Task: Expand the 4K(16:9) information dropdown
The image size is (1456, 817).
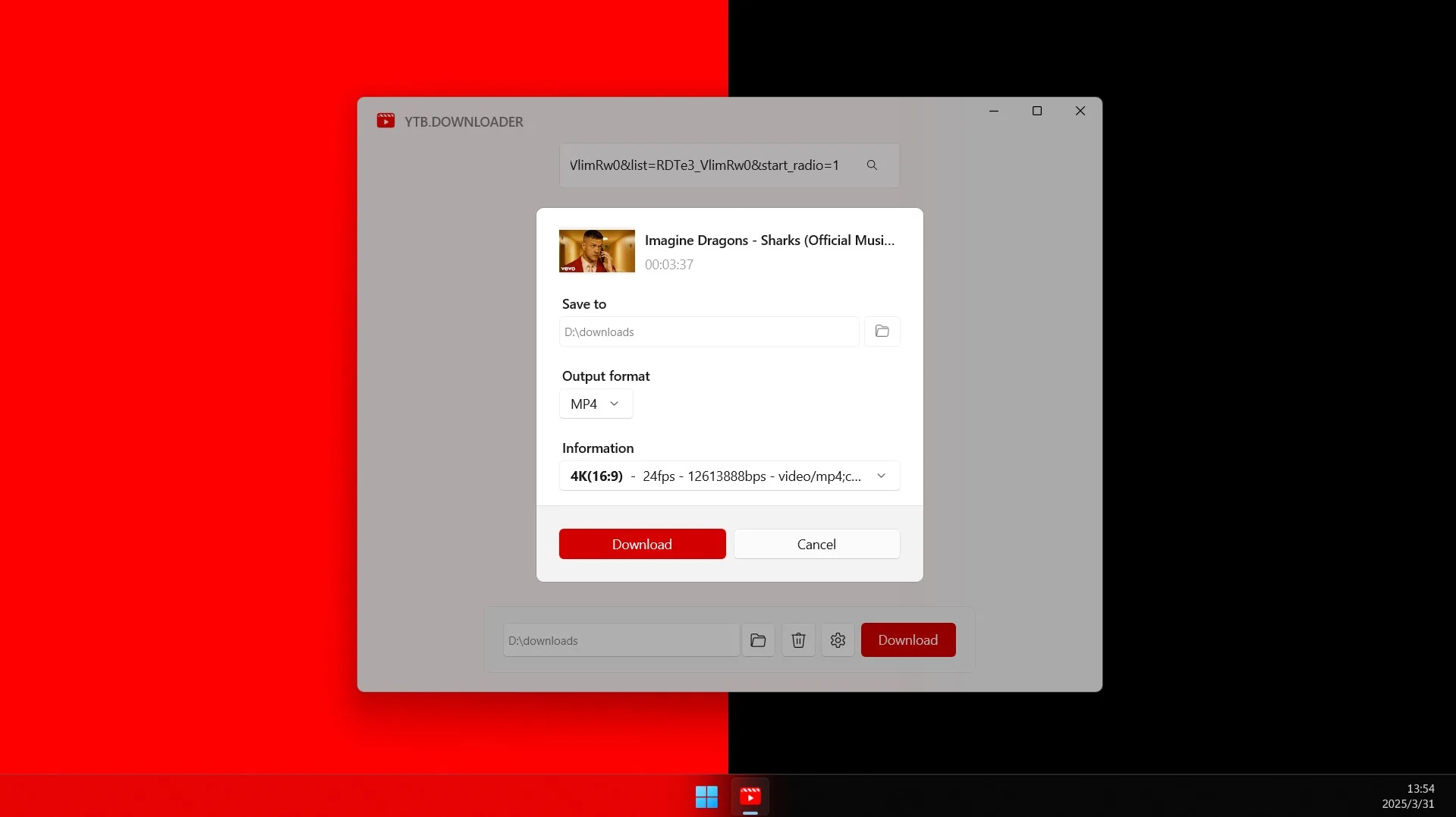Action: coord(729,476)
